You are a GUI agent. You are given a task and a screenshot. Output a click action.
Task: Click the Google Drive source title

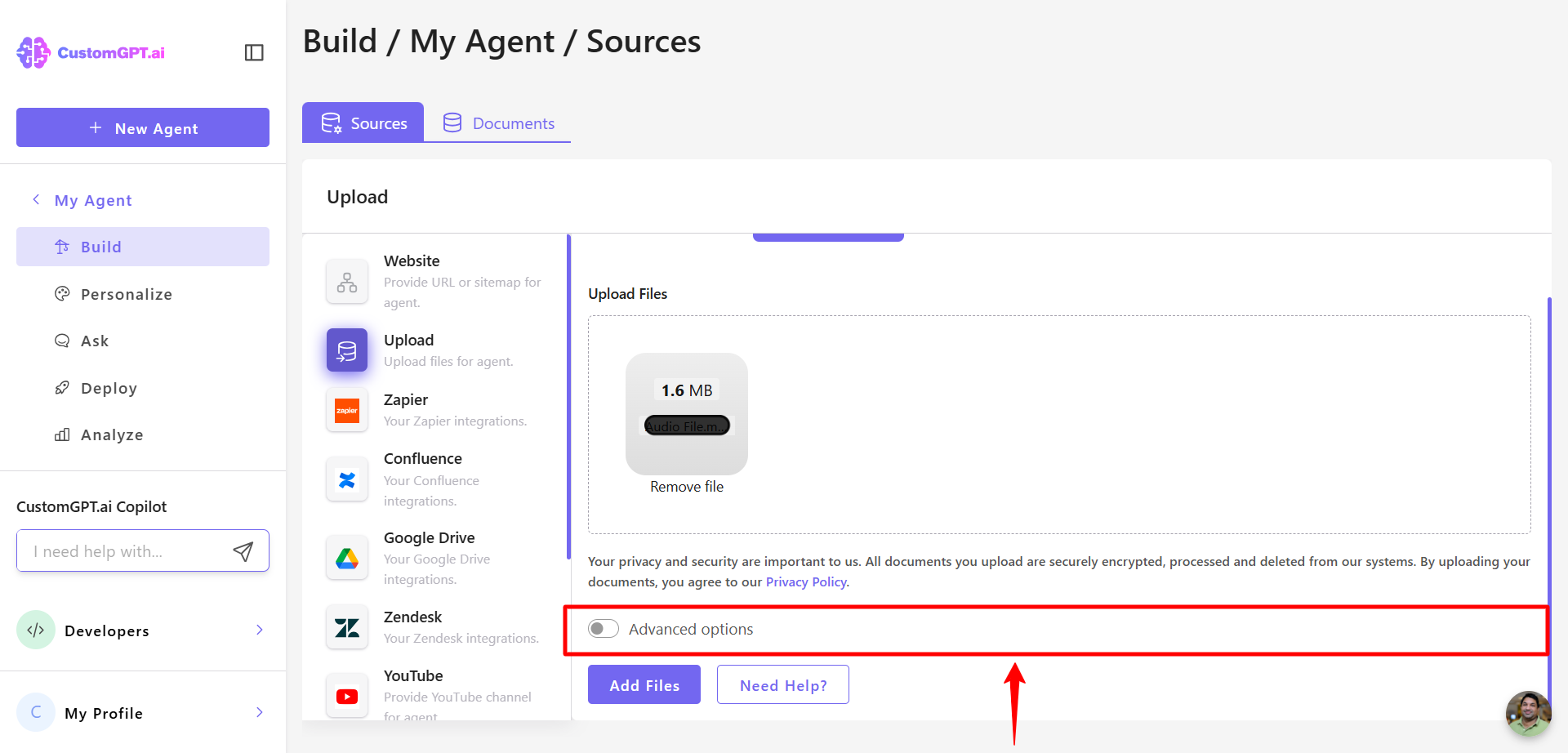(430, 537)
